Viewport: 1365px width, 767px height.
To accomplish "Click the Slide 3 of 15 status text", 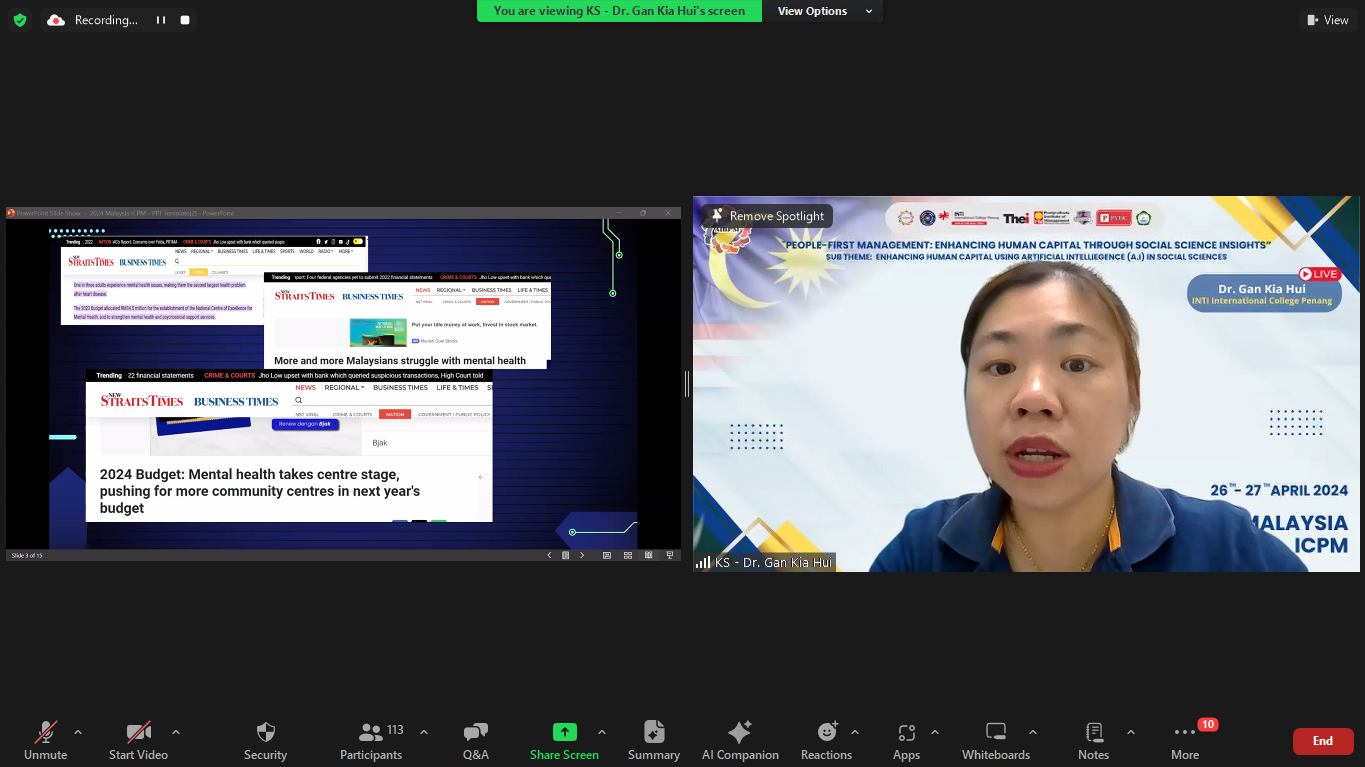I will pyautogui.click(x=27, y=555).
